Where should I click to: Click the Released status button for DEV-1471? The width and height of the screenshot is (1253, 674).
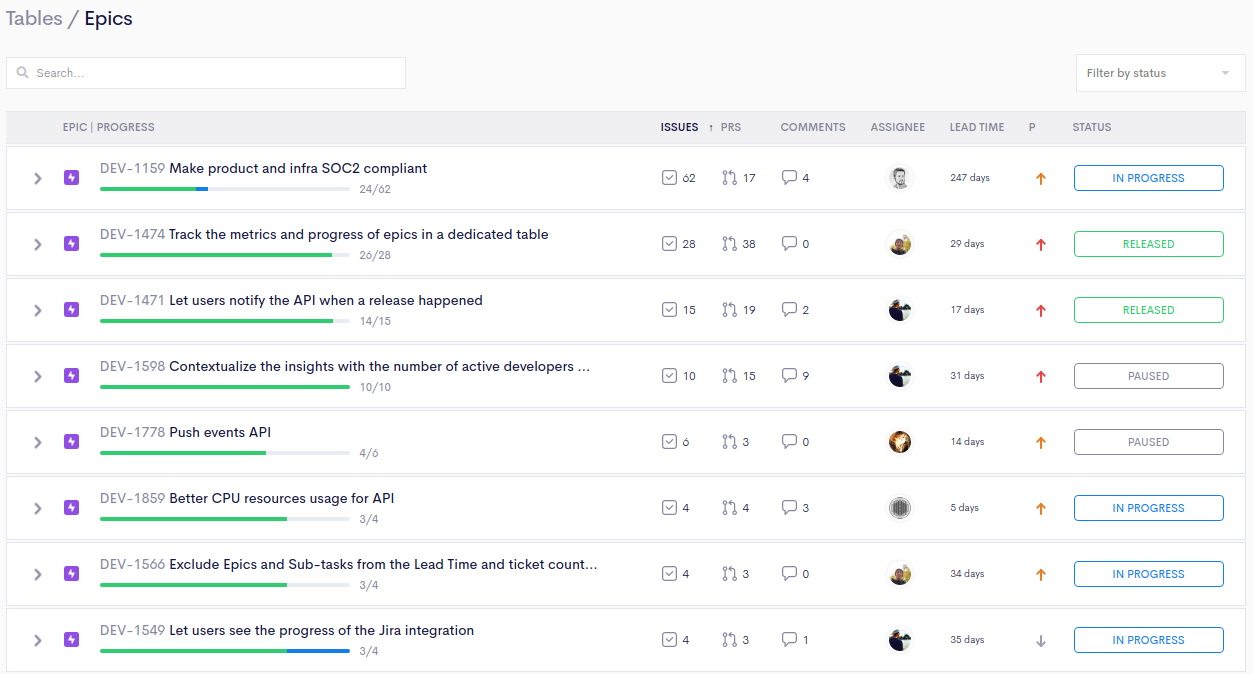1148,310
